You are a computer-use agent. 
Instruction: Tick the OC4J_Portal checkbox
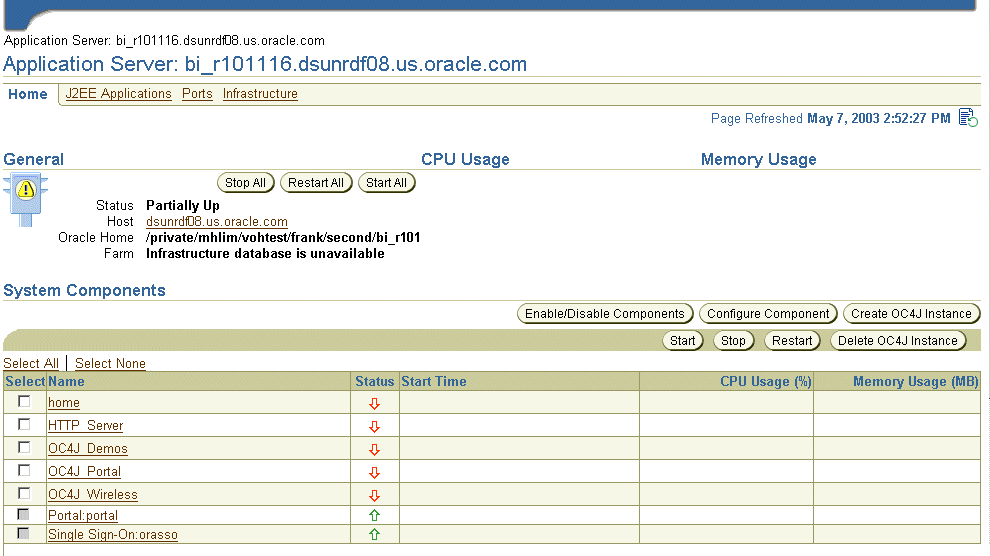24,470
